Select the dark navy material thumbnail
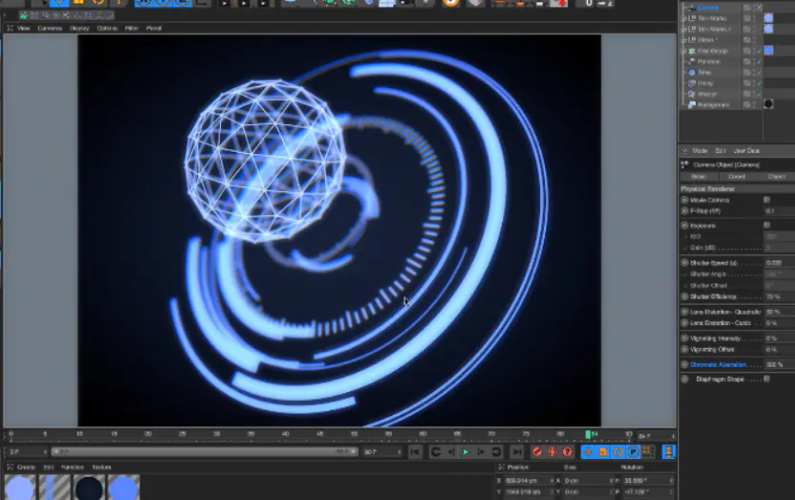This screenshot has height=500, width=795. tap(89, 487)
